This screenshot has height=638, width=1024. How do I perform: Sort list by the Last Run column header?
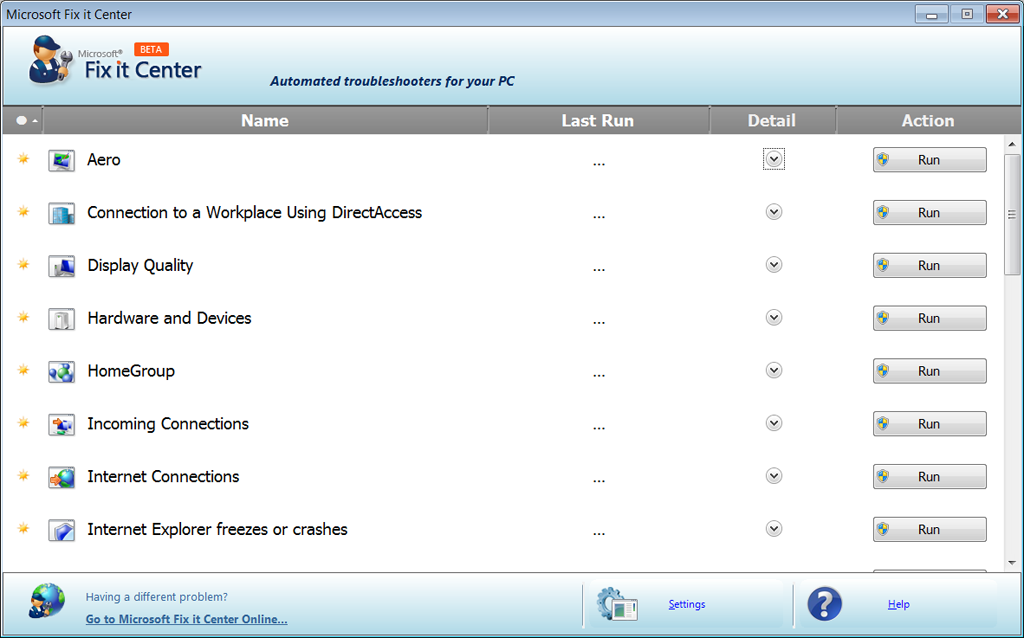pyautogui.click(x=598, y=120)
